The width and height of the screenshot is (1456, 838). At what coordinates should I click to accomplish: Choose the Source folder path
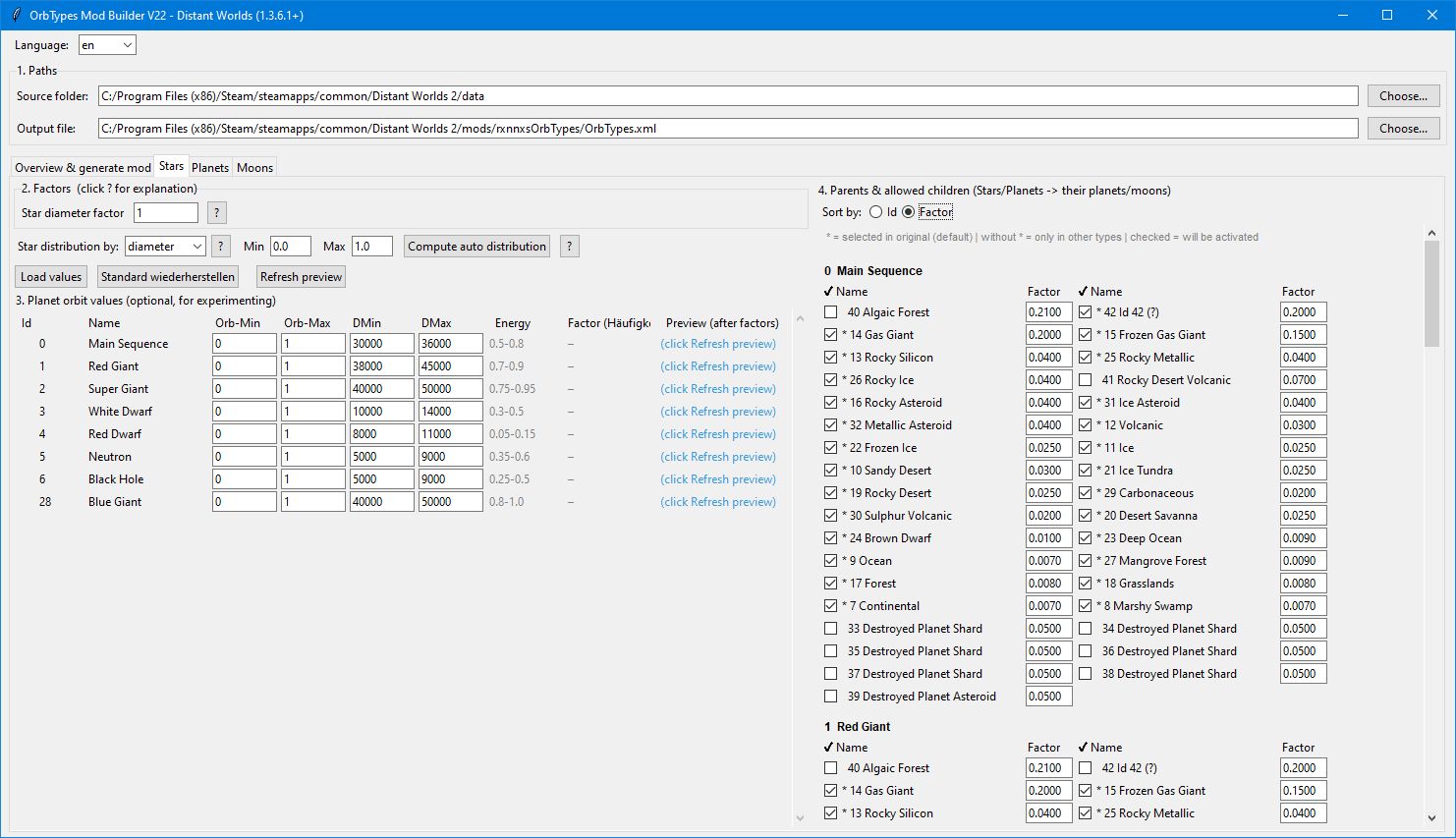point(1403,96)
